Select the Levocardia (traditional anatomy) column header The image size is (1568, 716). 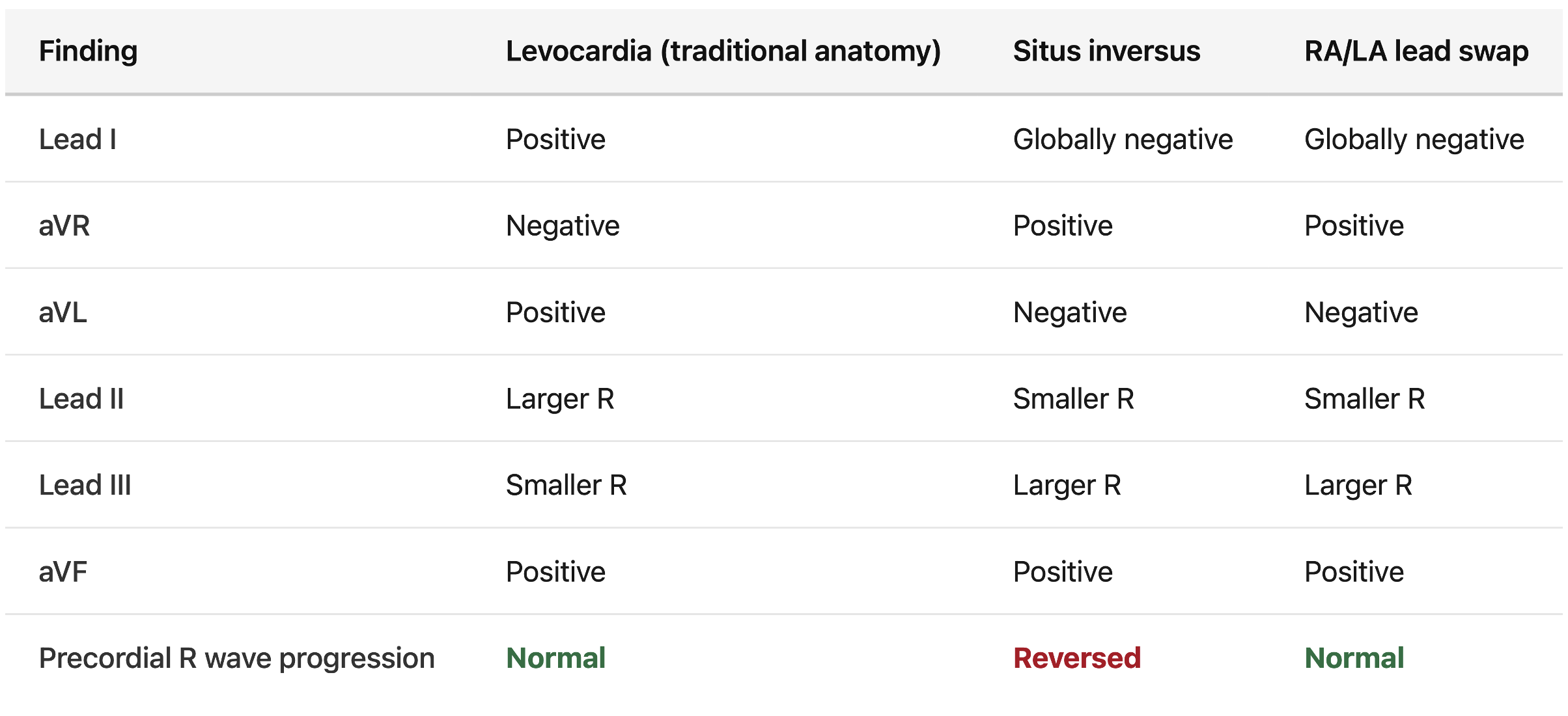723,51
